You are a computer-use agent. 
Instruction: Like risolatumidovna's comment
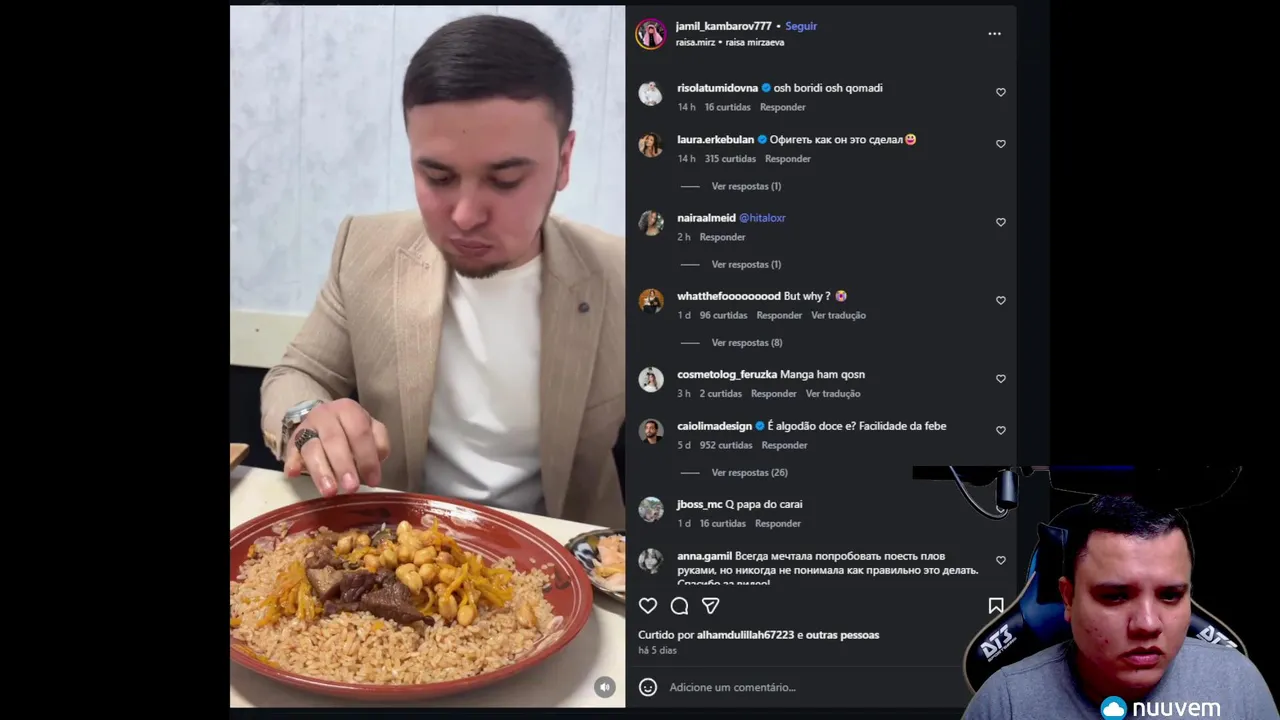1000,92
